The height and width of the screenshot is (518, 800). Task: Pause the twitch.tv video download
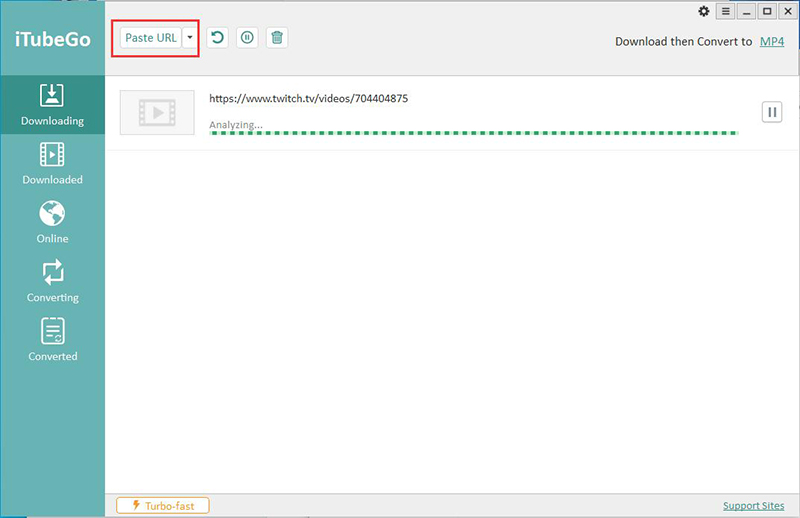point(772,112)
